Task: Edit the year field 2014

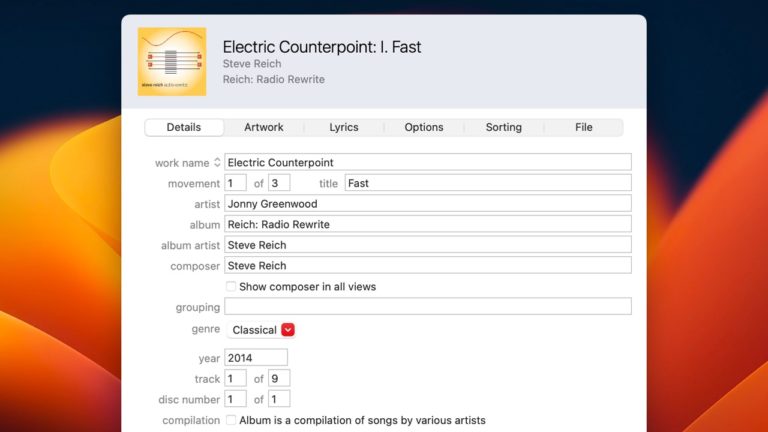Action: click(x=256, y=358)
